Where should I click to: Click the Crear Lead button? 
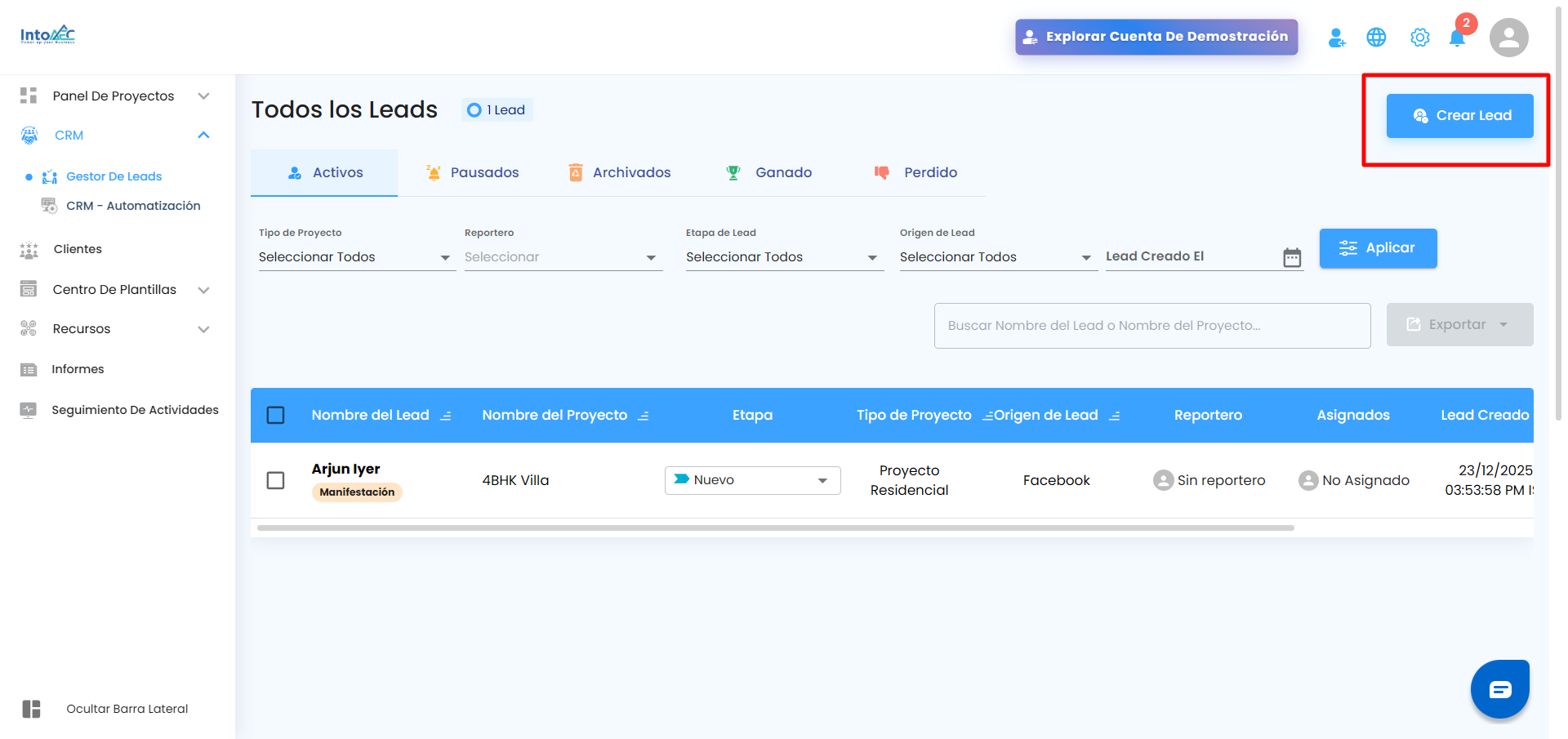tap(1459, 116)
